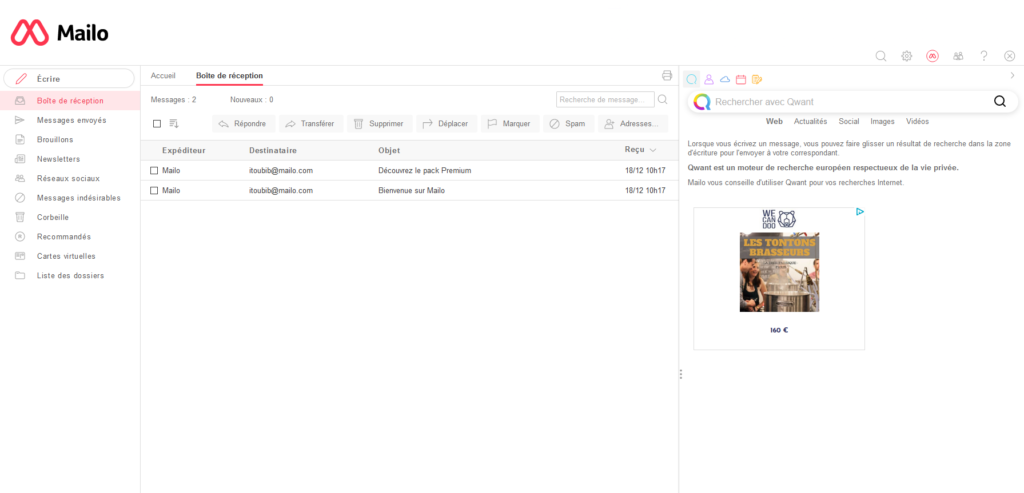Click the ad choices icon on advertisement
Image resolution: width=1024 pixels, height=493 pixels.
860,212
